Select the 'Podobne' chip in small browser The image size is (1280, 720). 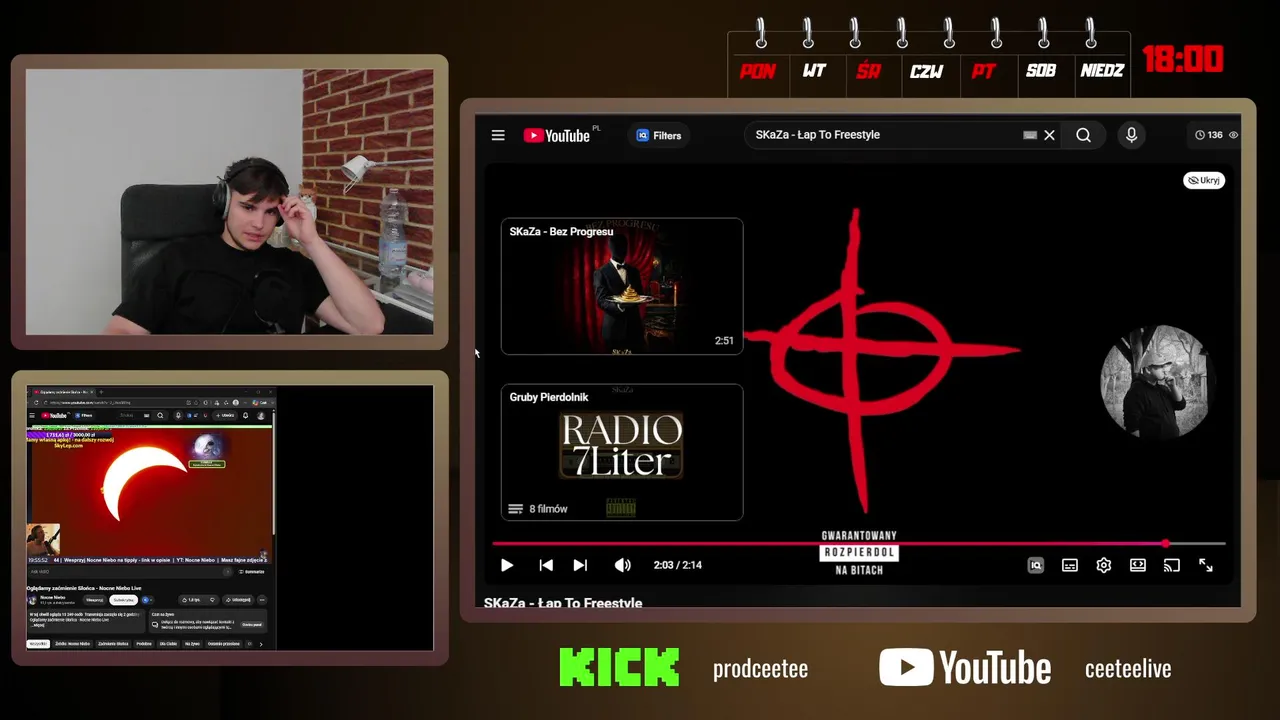coord(144,644)
